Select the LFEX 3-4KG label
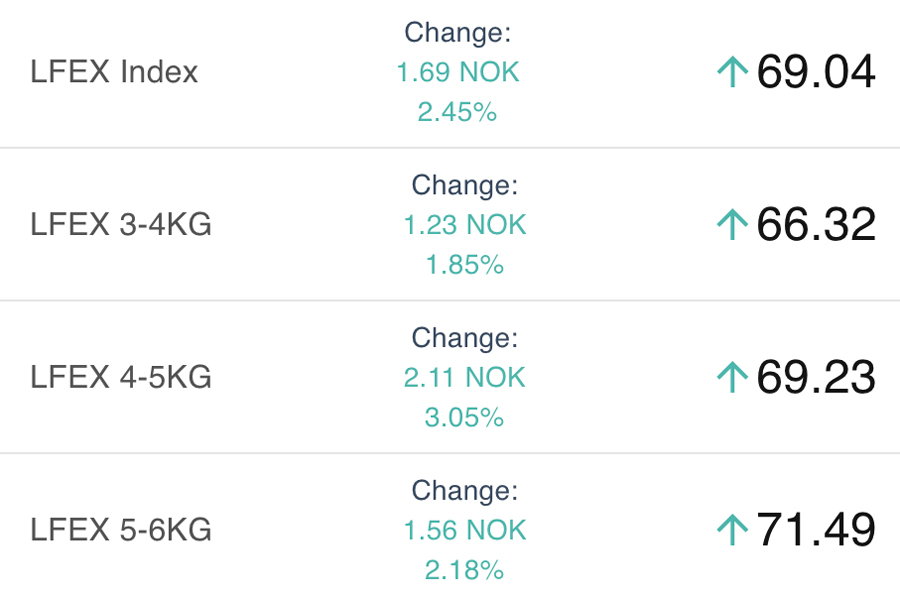Image resolution: width=900 pixels, height=596 pixels. point(121,225)
